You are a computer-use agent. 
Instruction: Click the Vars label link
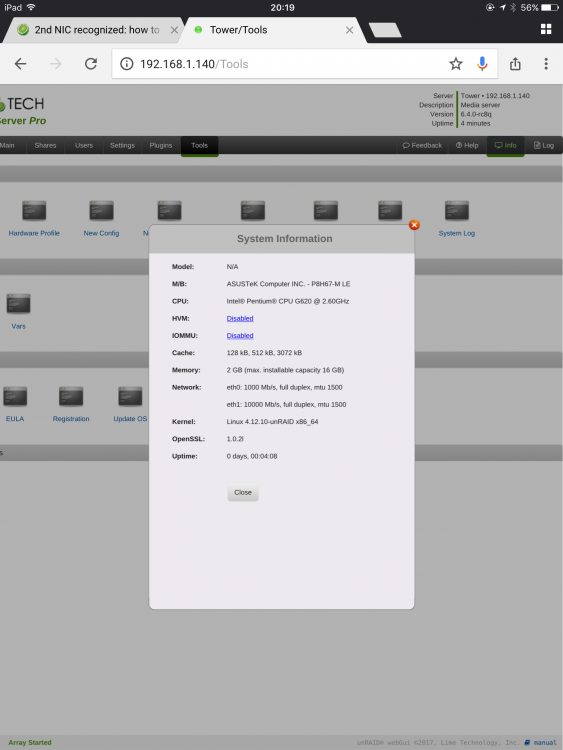coord(18,326)
